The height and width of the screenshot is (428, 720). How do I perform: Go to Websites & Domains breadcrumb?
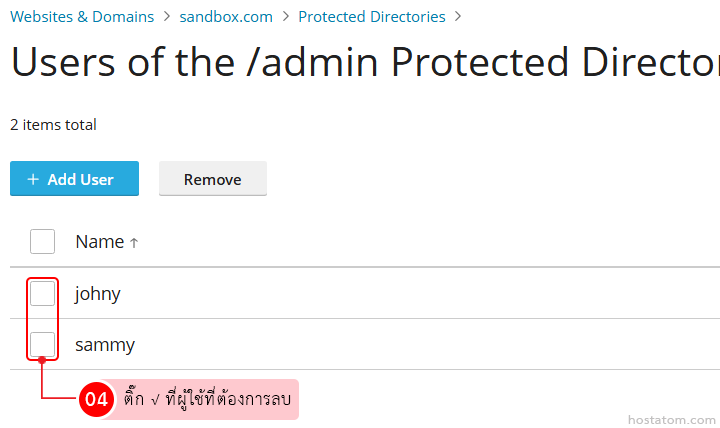pyautogui.click(x=82, y=17)
